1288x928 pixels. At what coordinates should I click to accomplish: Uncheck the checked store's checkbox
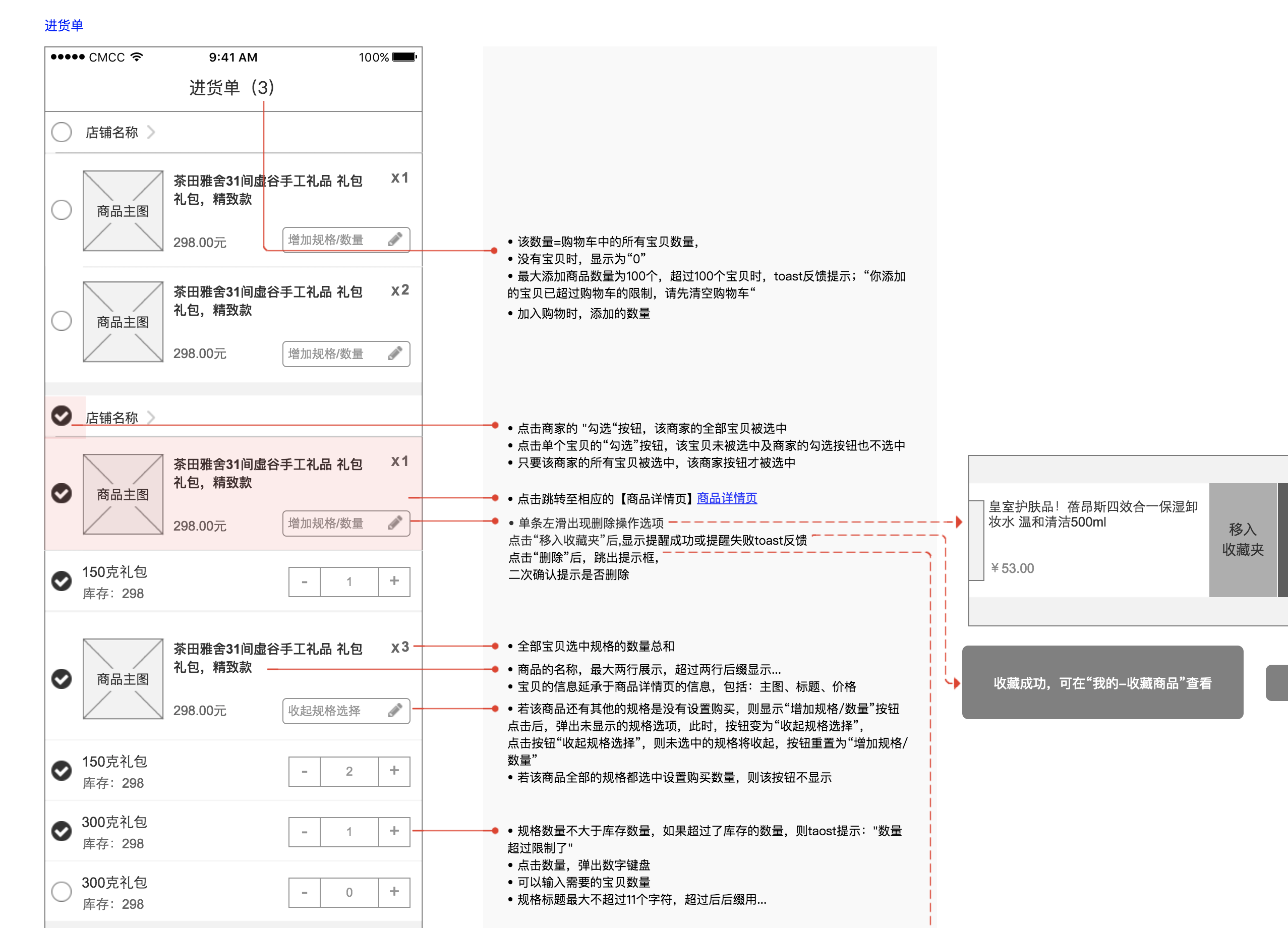click(x=62, y=416)
